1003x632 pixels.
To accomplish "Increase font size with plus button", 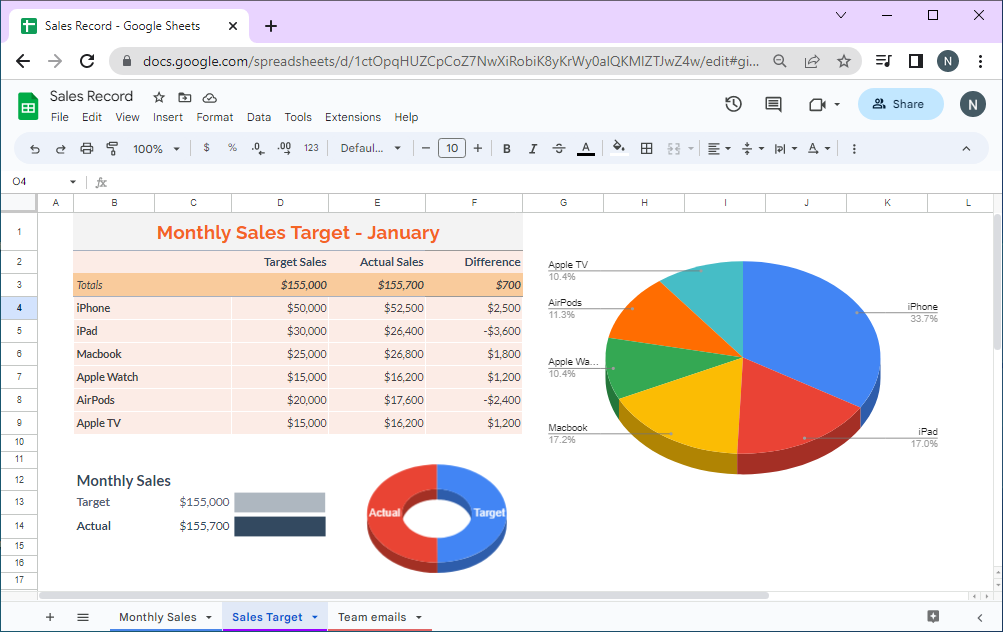I will 478,148.
